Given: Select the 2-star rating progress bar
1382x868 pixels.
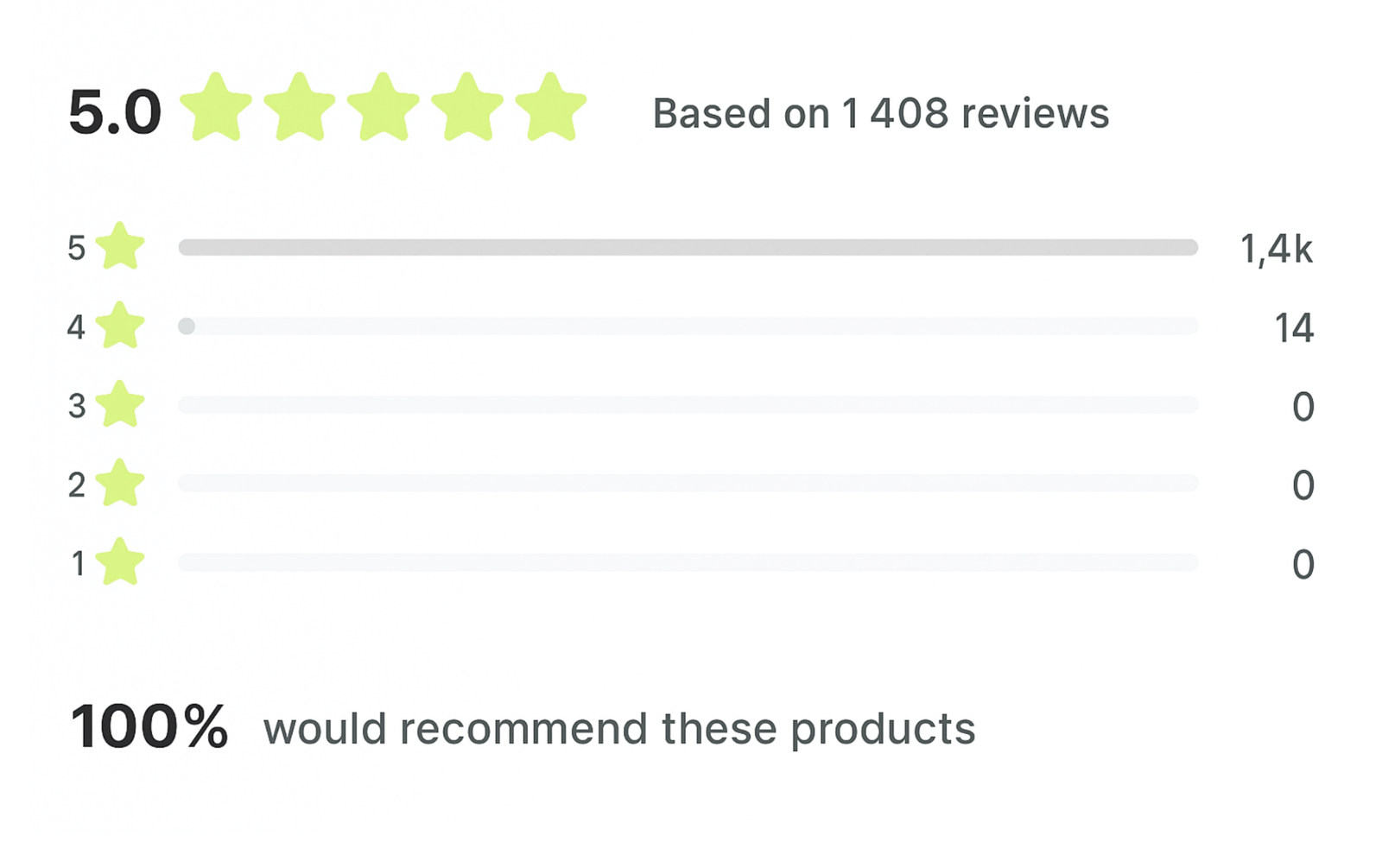Looking at the screenshot, I should [688, 484].
